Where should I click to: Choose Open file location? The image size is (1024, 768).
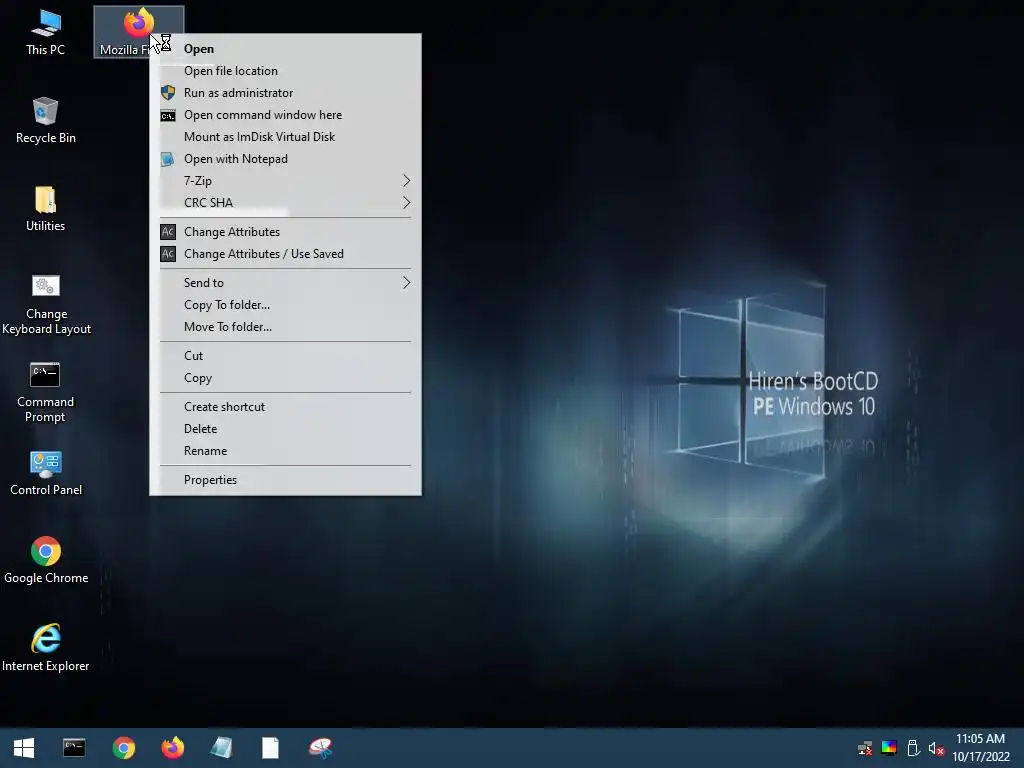[x=285, y=71]
